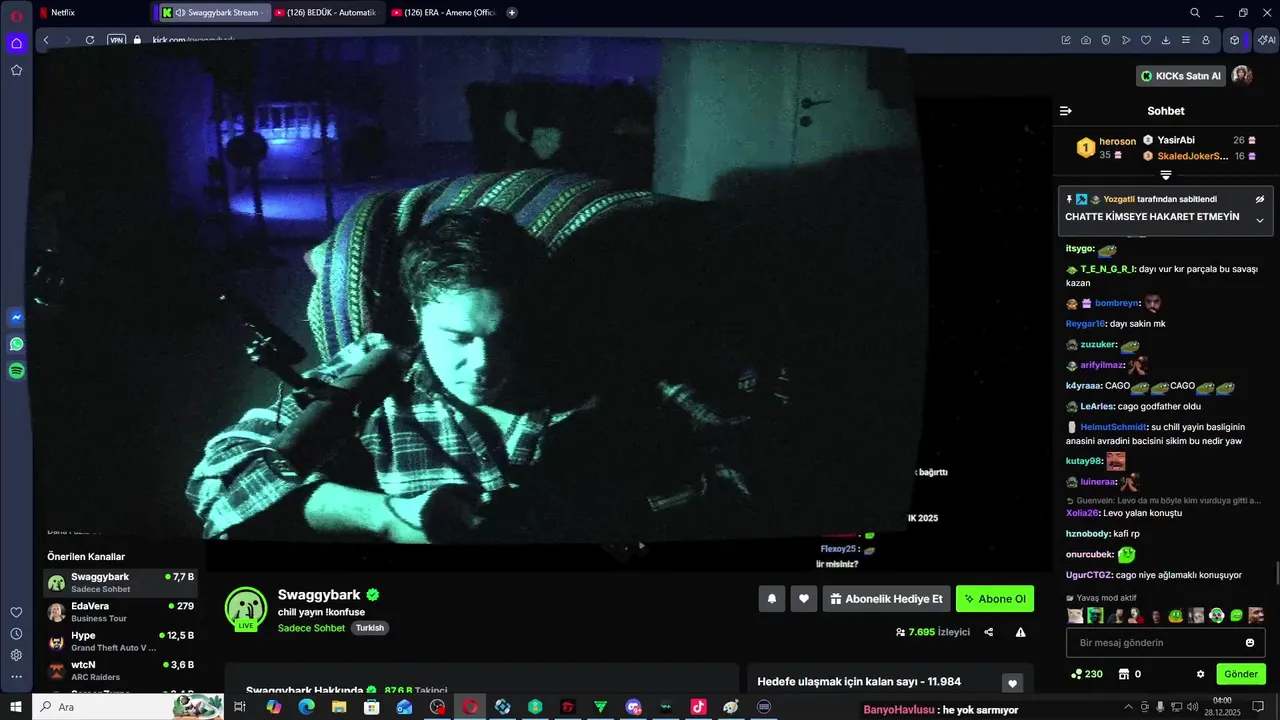Report stream with warning icon
Image resolution: width=1280 pixels, height=720 pixels.
[x=1020, y=632]
